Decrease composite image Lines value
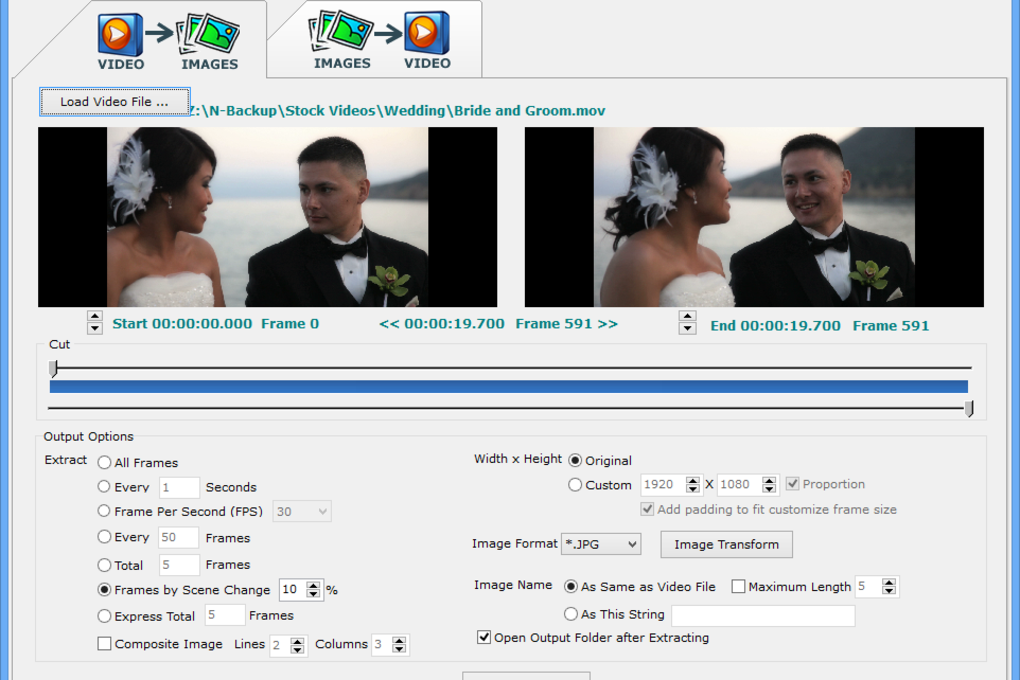 297,649
